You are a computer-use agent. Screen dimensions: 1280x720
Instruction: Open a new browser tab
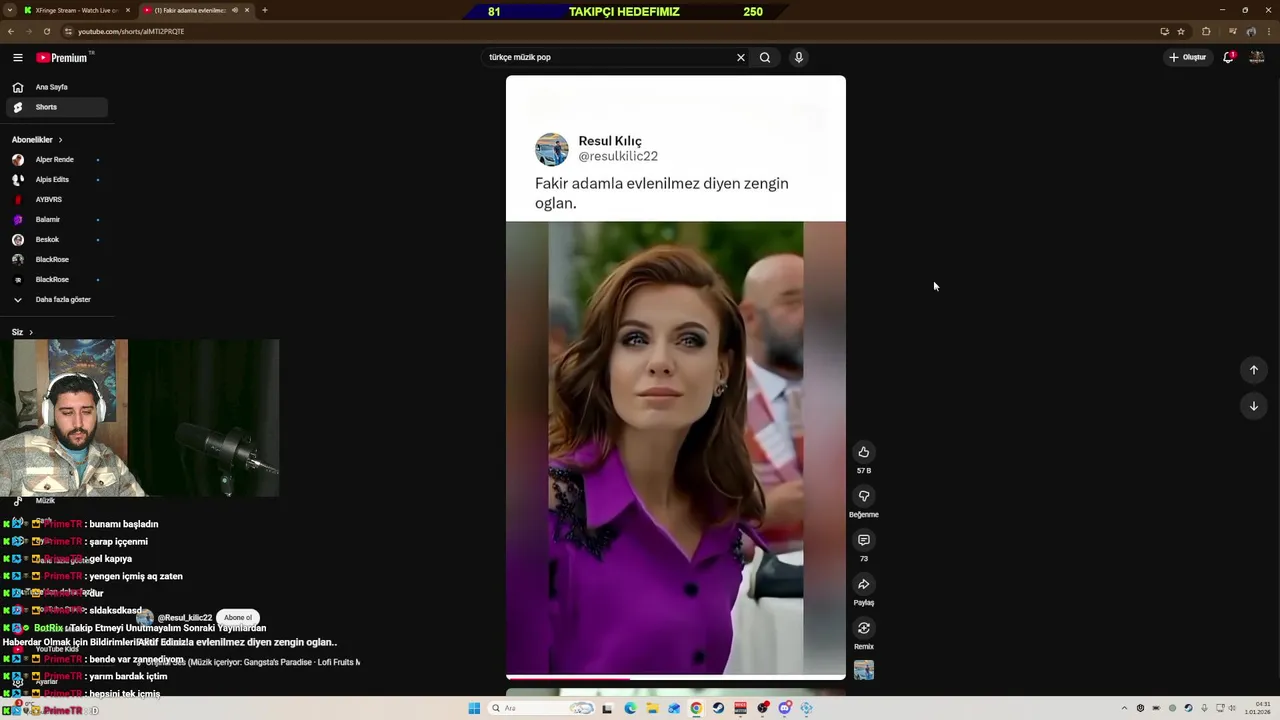tap(264, 10)
